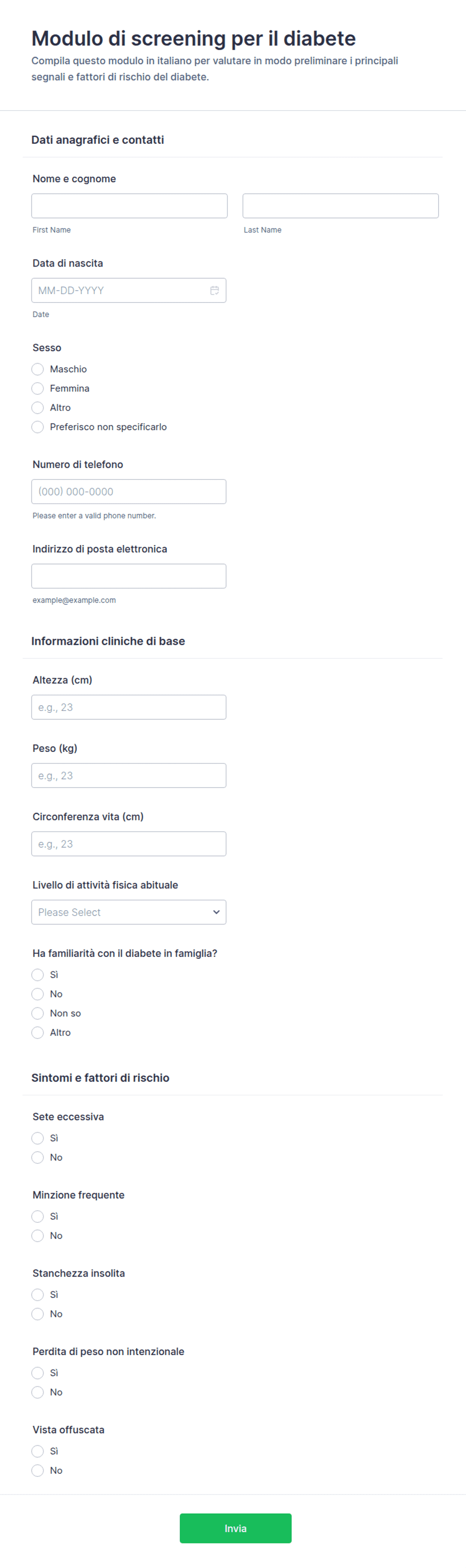Click the Invia submit button
The image size is (466, 1568).
[235, 1528]
